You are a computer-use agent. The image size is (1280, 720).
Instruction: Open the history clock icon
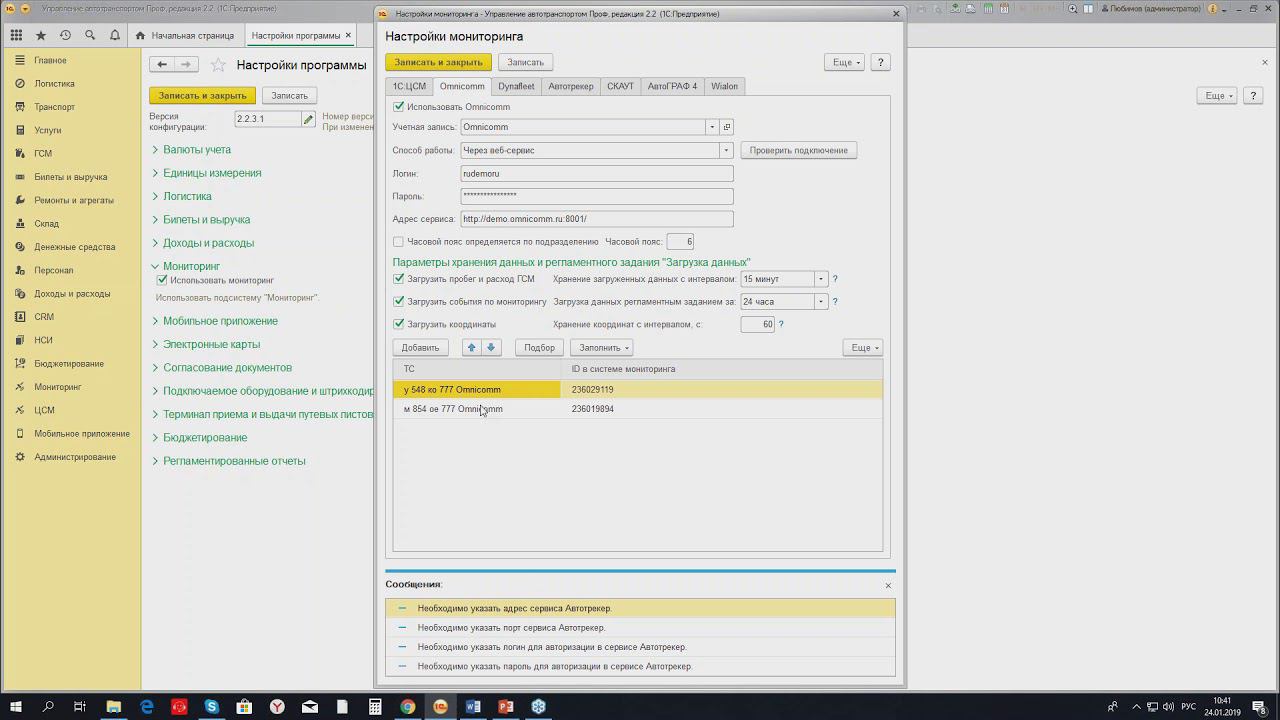point(65,35)
